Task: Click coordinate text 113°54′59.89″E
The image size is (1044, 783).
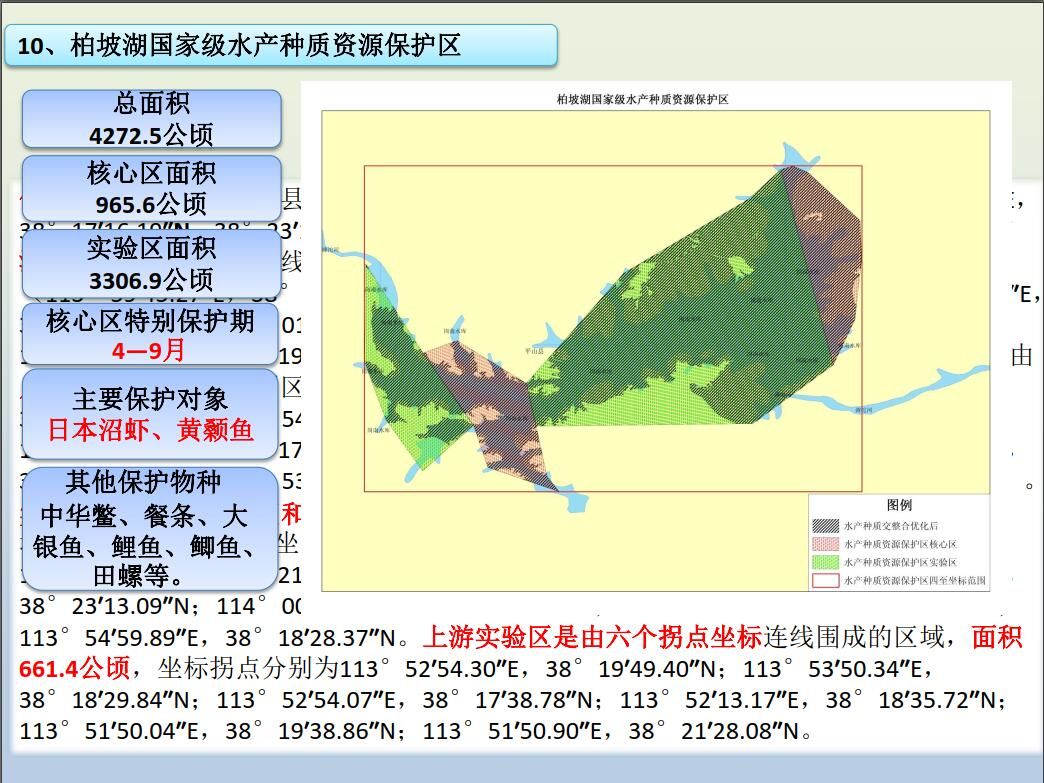Action: point(109,638)
